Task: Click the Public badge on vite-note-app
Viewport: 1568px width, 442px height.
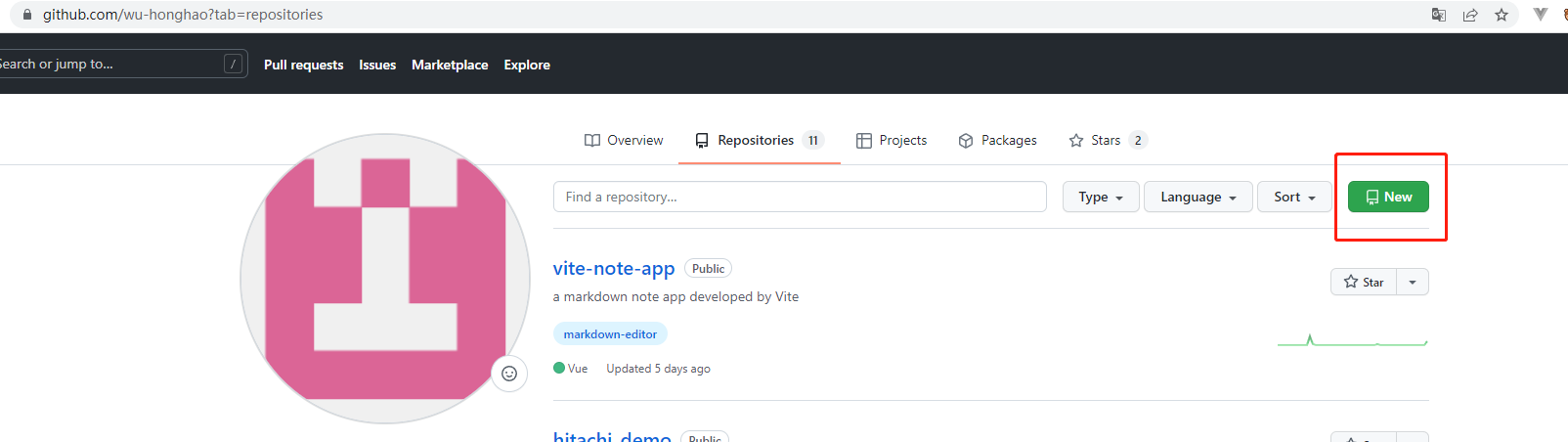Action: coord(709,269)
